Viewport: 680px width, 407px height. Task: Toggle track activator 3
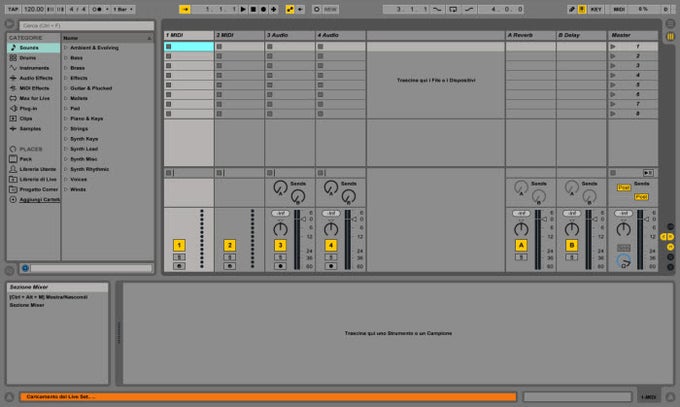click(280, 246)
